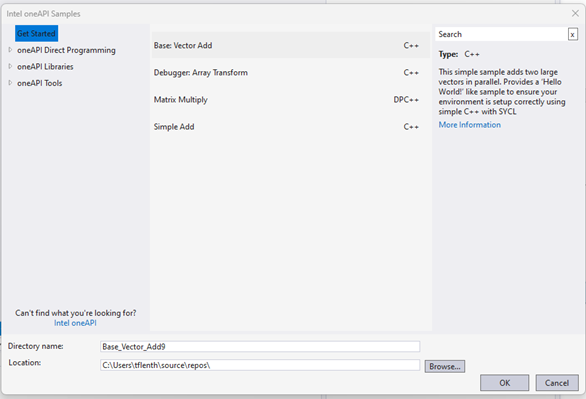Choose the Debugger: Array Transform sample
The width and height of the screenshot is (586, 399).
[x=290, y=72]
